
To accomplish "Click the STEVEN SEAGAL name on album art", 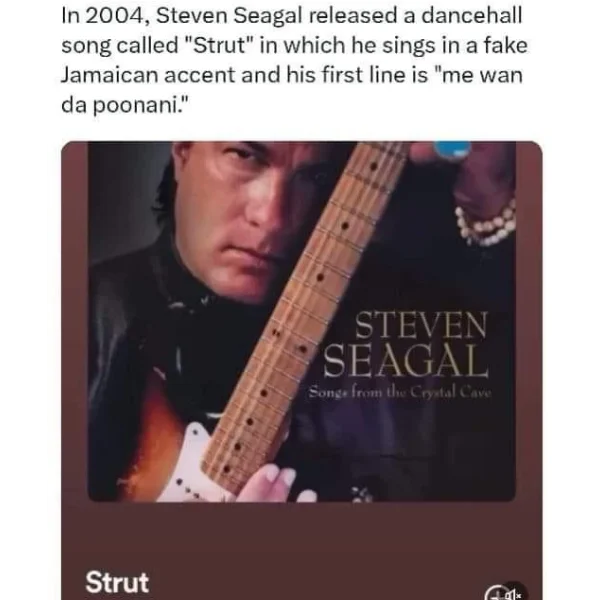I will [x=406, y=344].
